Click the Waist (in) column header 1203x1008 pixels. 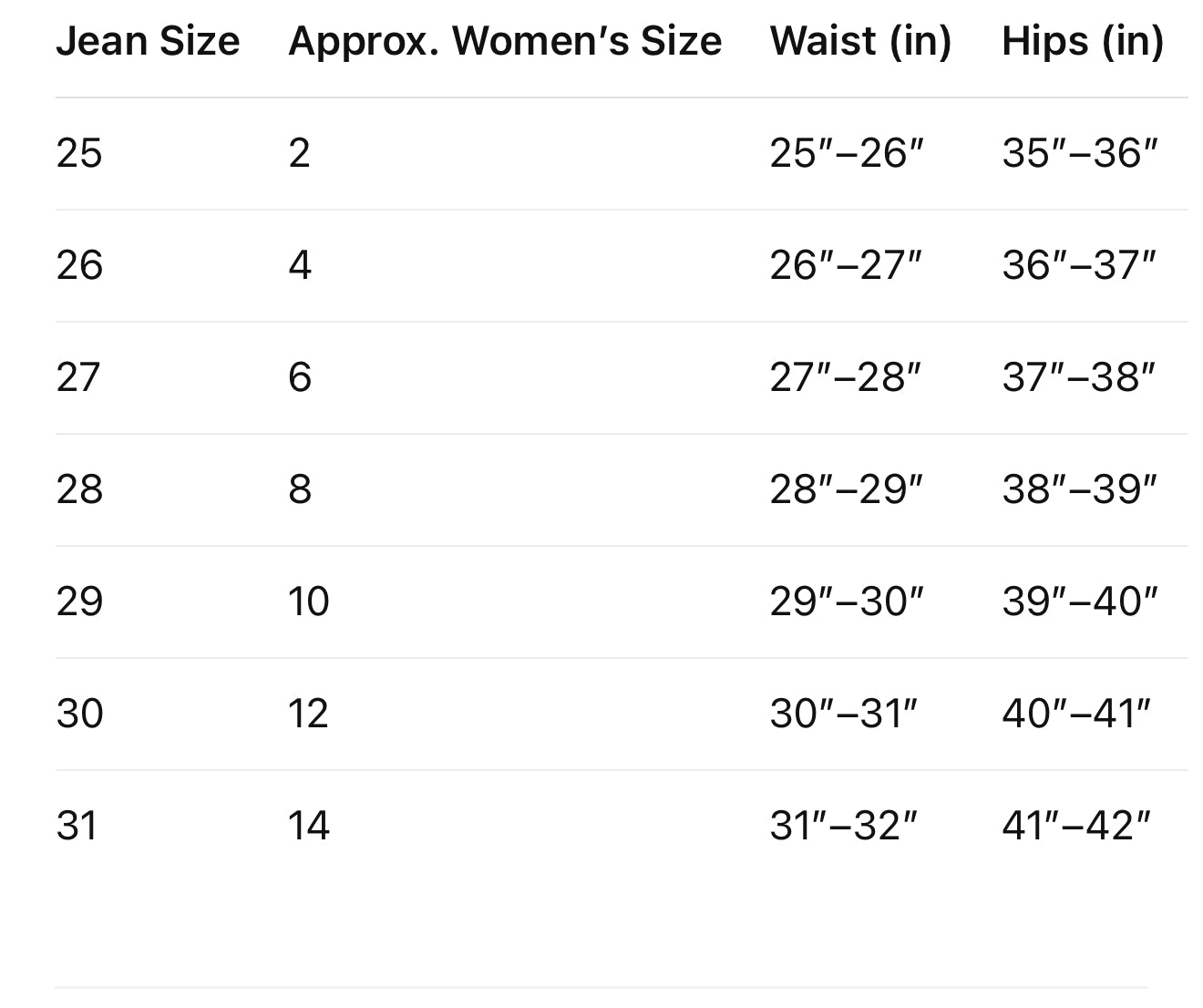click(860, 42)
